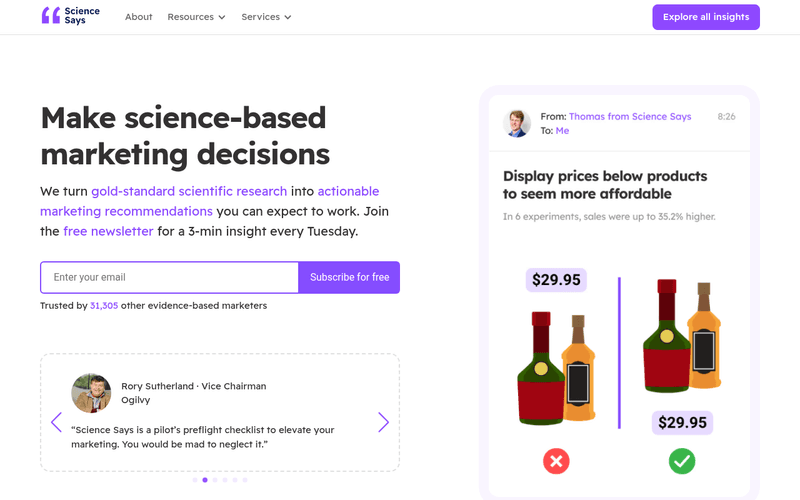
Task: Click the red X wrong-example icon
Action: point(556,461)
